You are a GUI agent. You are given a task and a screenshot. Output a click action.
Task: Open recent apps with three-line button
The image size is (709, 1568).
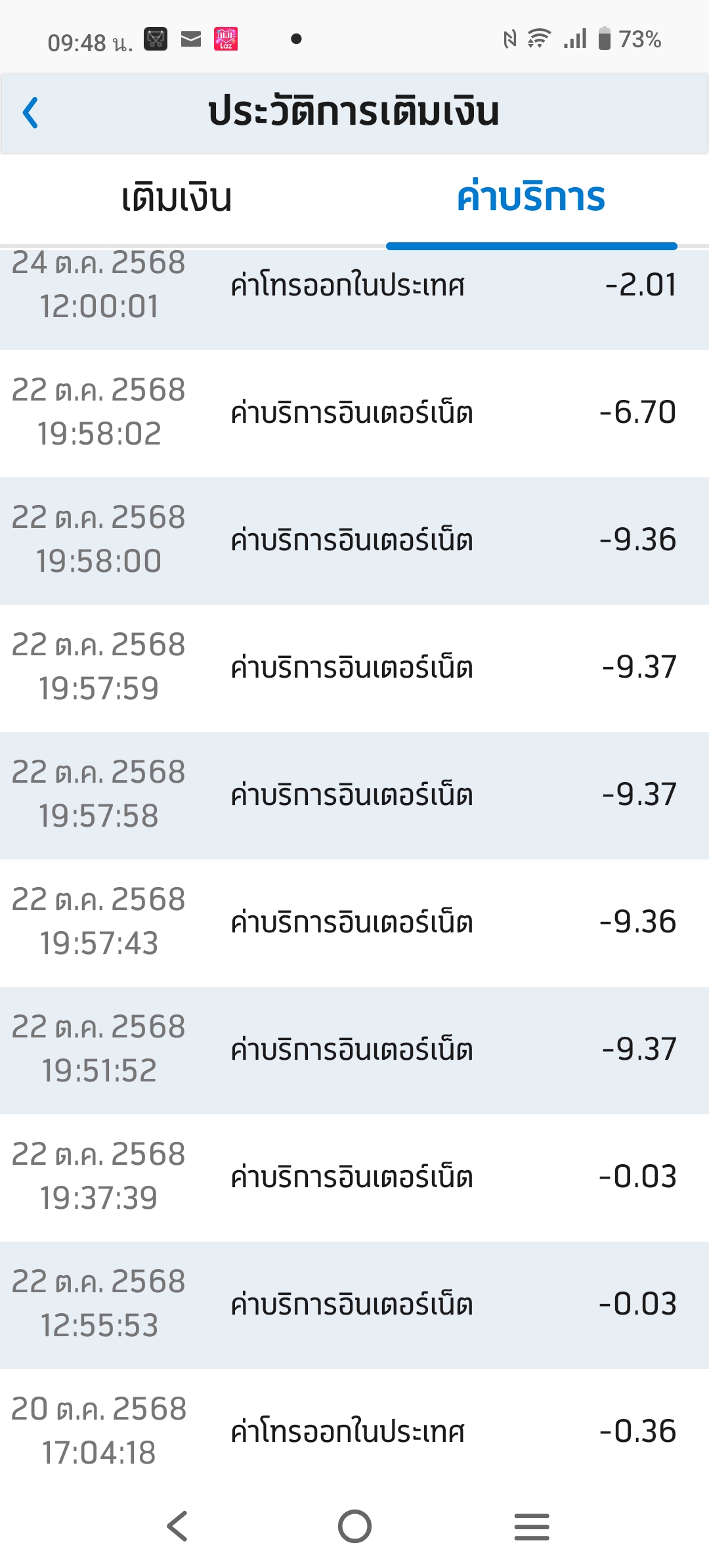click(x=532, y=1526)
